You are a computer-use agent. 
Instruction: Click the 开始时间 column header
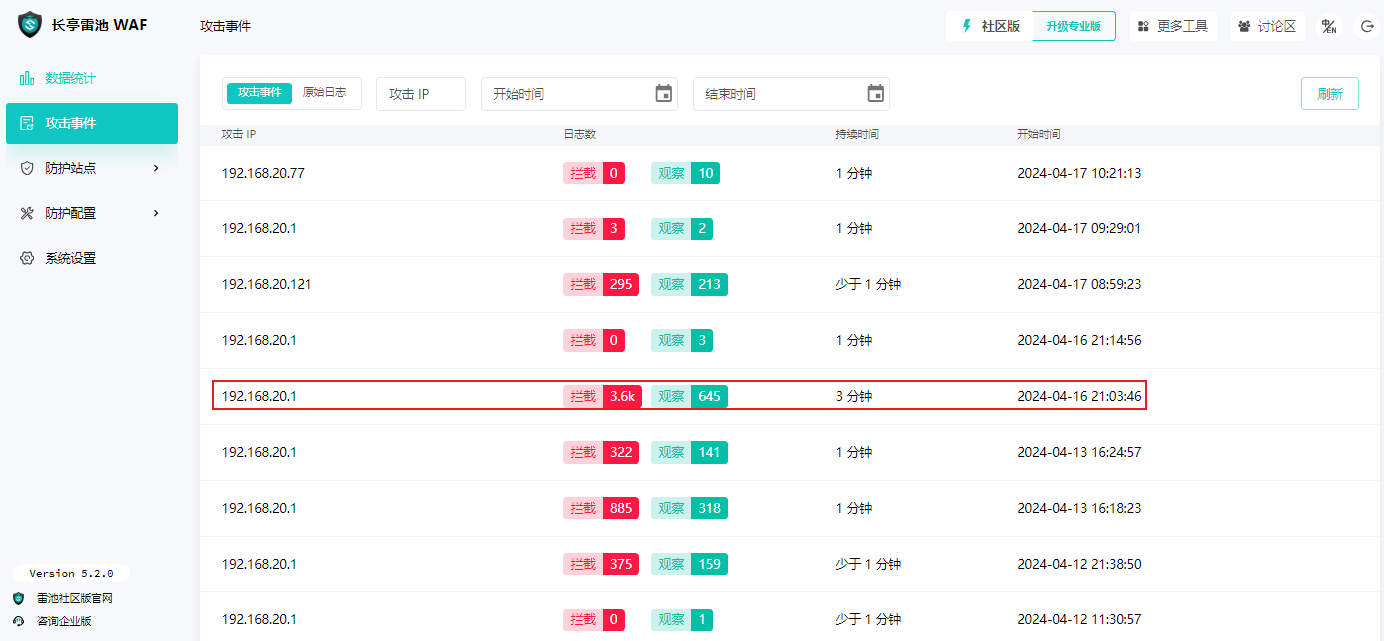click(1039, 134)
